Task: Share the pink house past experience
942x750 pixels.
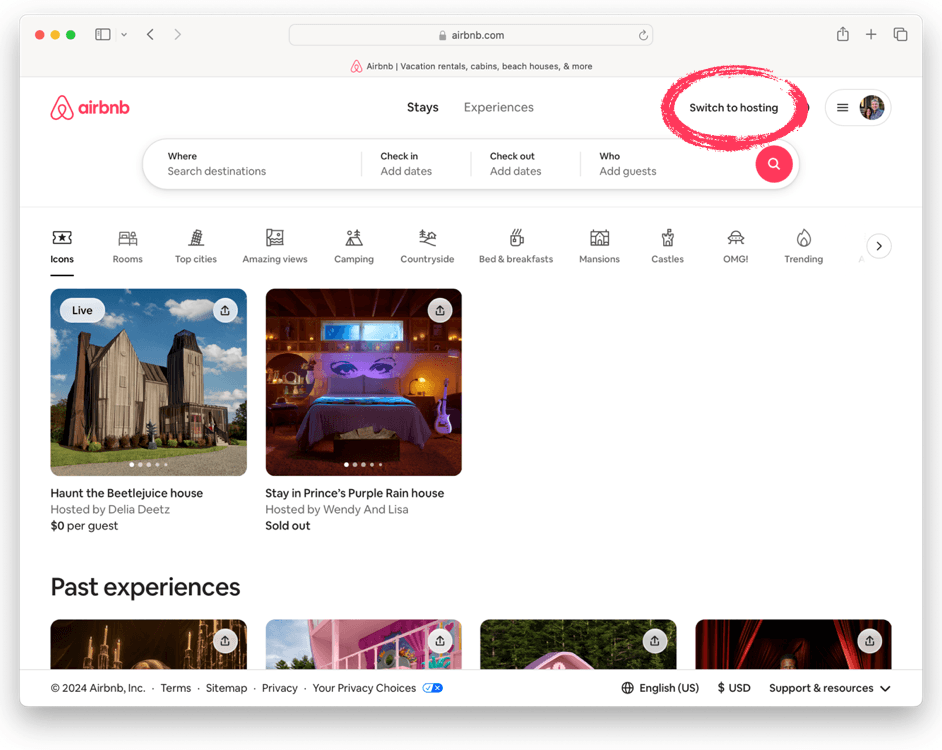Action: click(x=440, y=641)
